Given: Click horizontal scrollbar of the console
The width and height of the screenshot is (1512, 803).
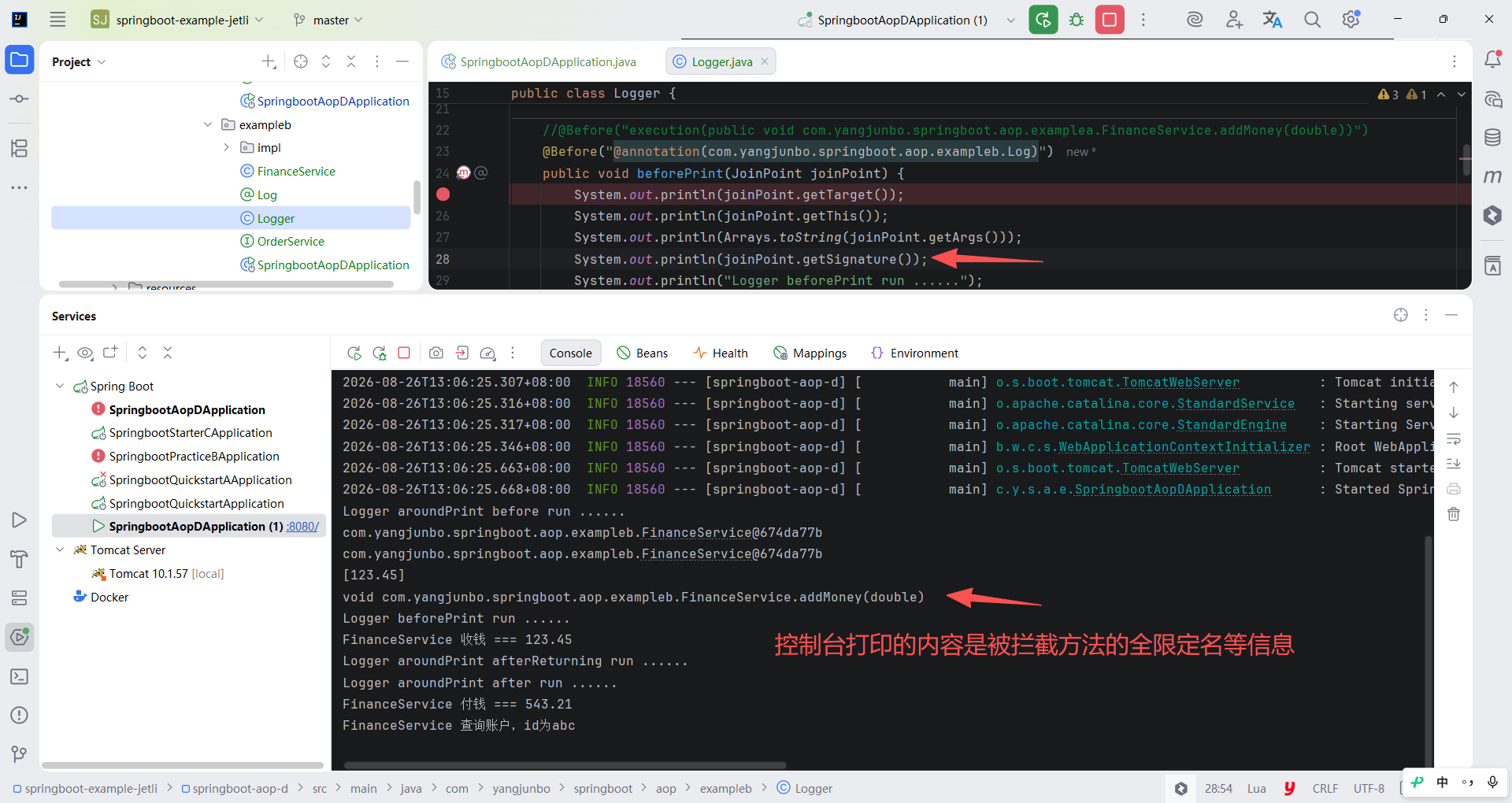Looking at the screenshot, I should coord(565,764).
